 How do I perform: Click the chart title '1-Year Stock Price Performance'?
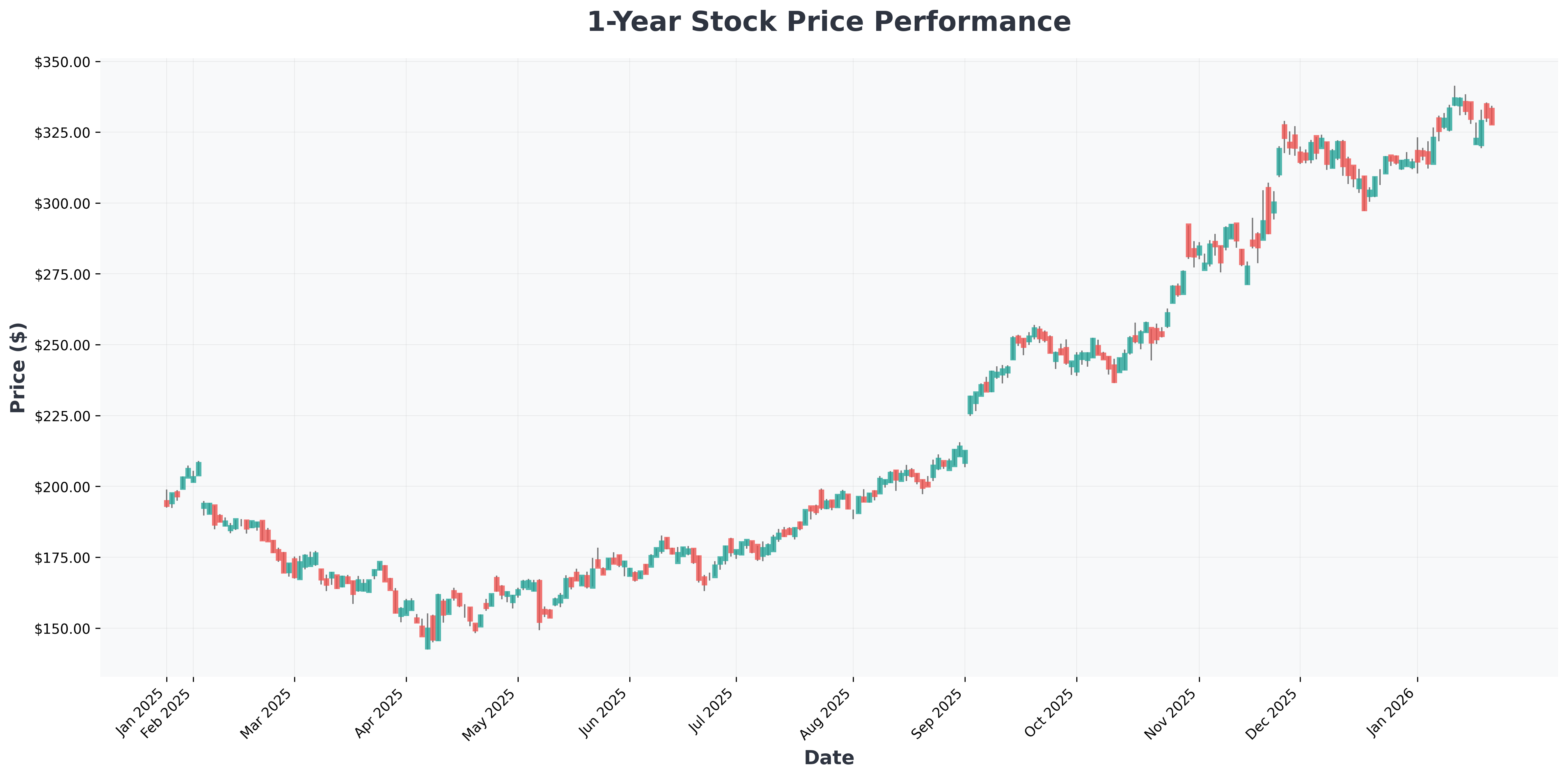[829, 23]
